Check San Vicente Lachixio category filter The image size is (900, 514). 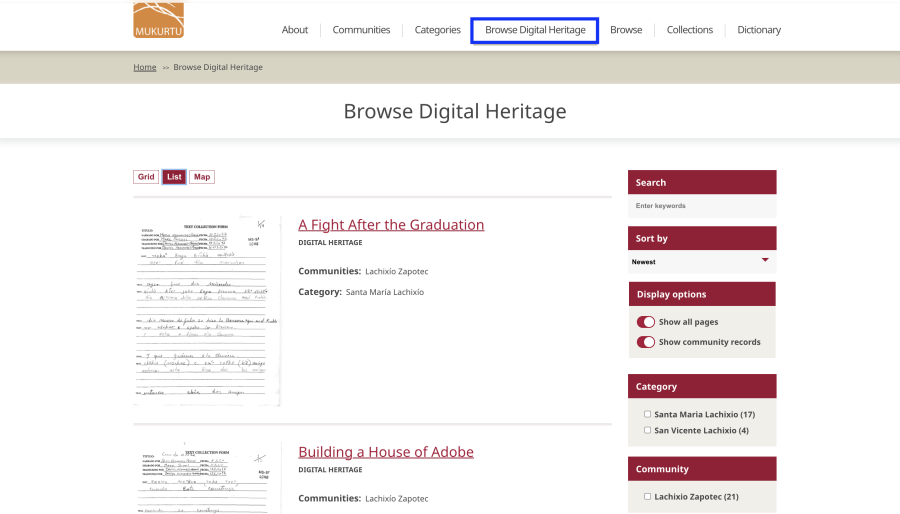(647, 430)
